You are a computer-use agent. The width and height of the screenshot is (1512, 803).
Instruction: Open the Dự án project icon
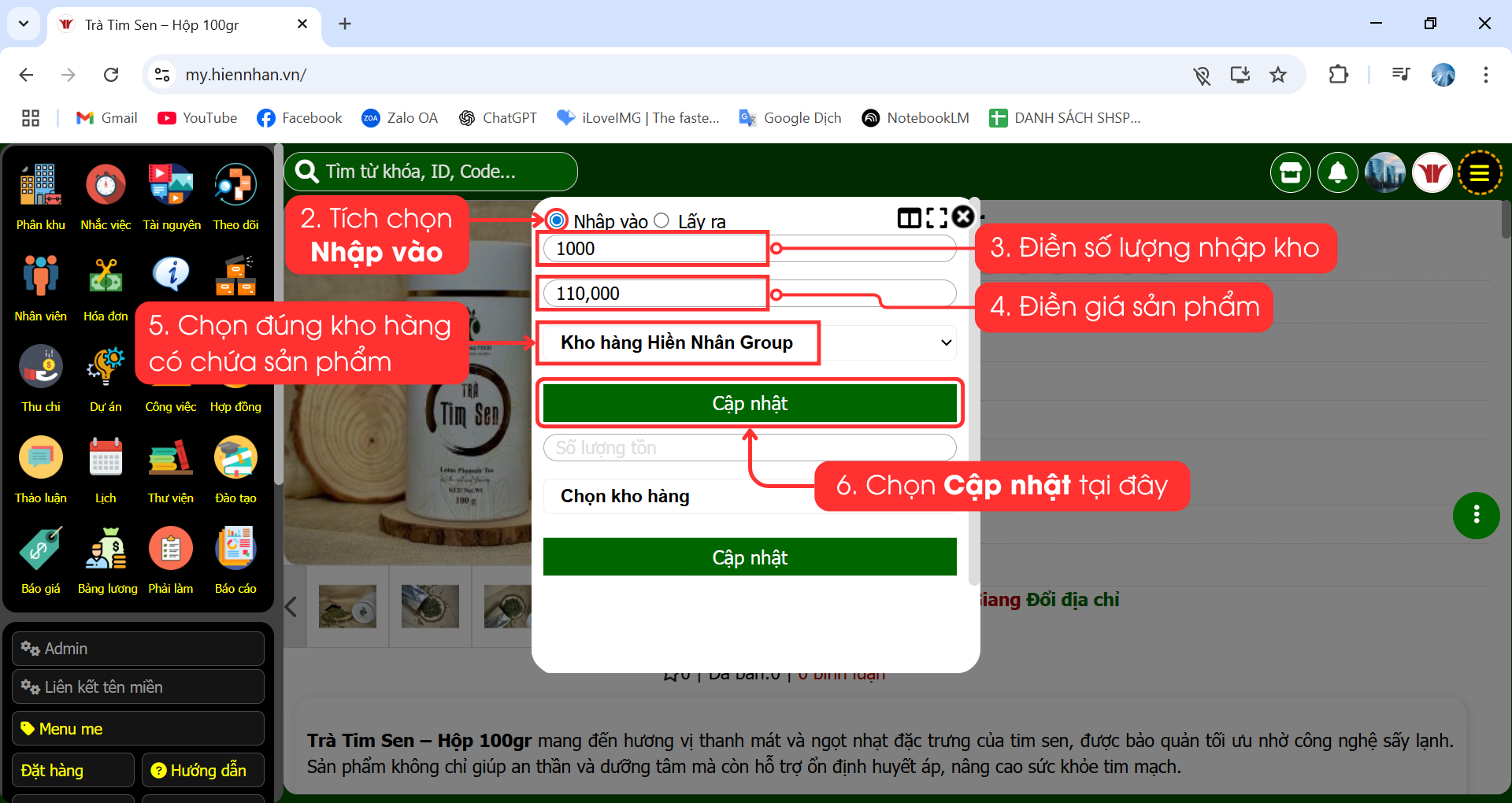point(106,367)
